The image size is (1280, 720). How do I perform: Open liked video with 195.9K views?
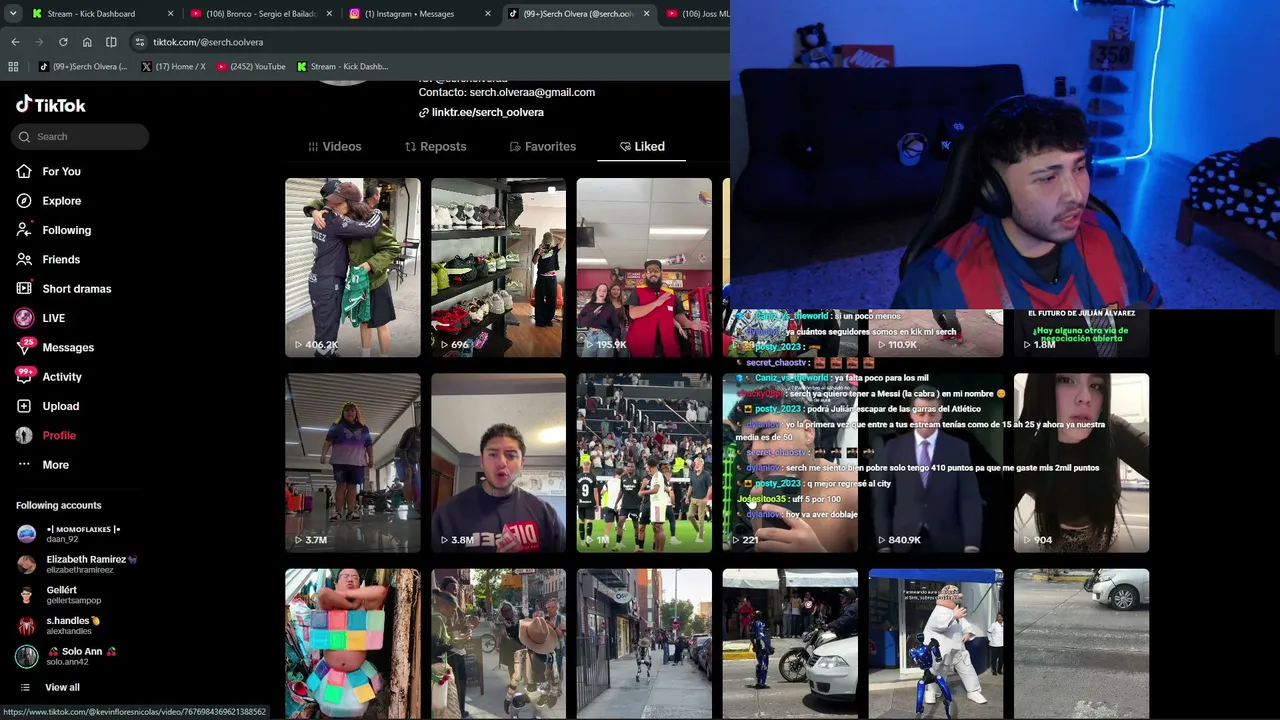(644, 267)
